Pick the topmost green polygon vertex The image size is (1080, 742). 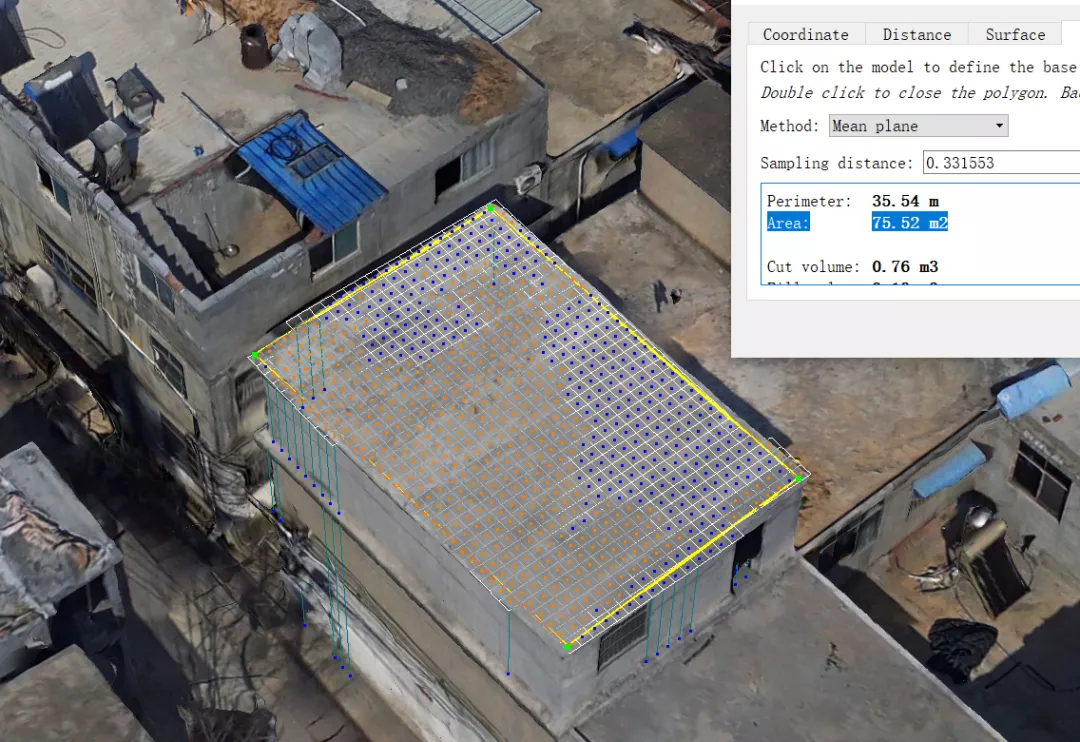[490, 208]
